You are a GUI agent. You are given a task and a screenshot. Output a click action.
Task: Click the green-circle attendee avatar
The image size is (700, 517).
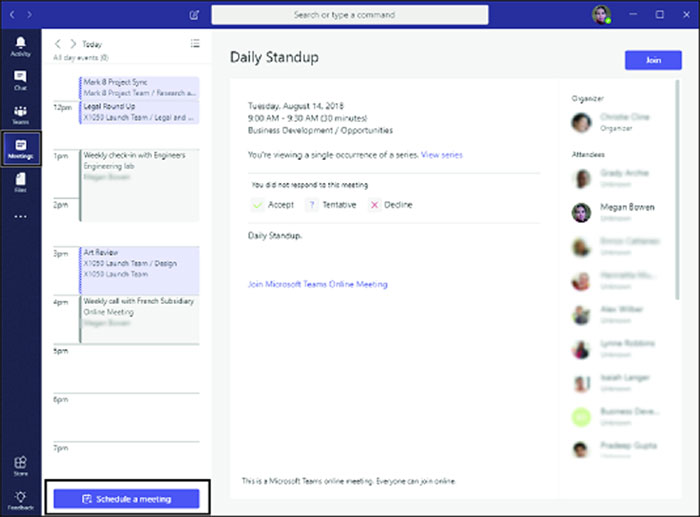coord(581,417)
